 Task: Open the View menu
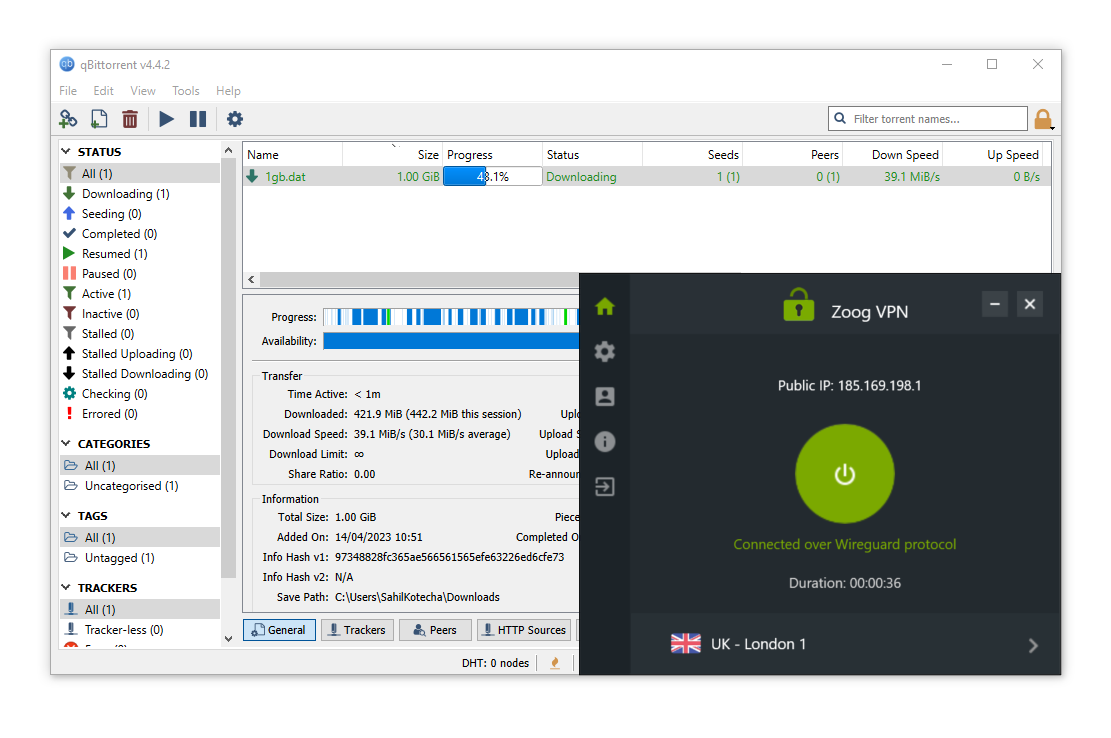(142, 91)
